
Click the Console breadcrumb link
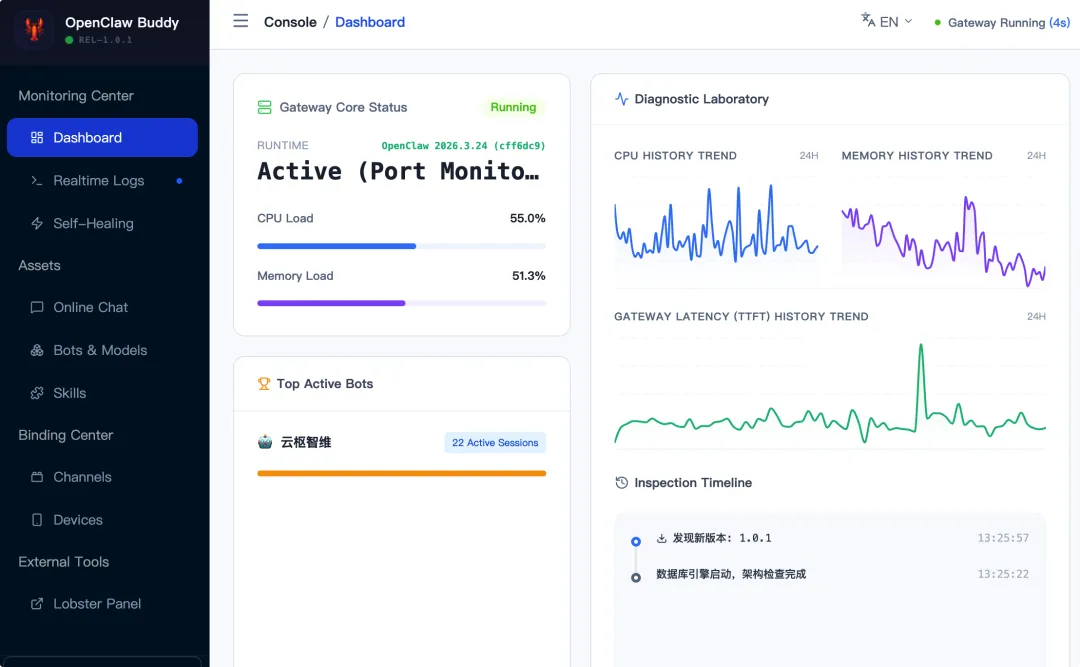(290, 22)
